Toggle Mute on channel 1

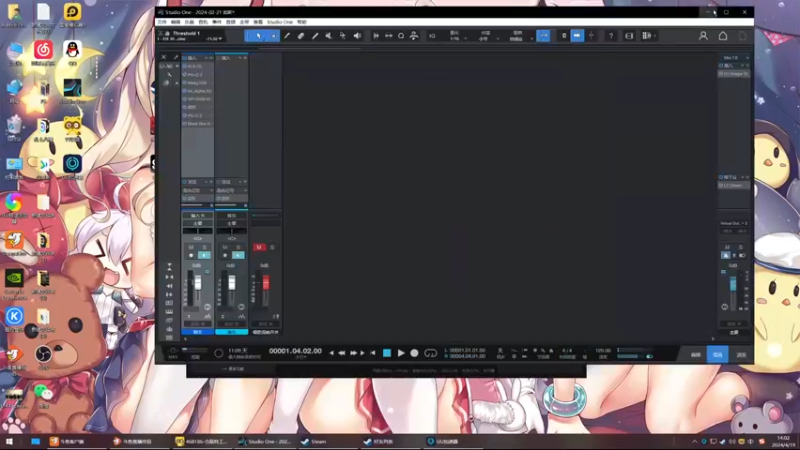pos(191,247)
